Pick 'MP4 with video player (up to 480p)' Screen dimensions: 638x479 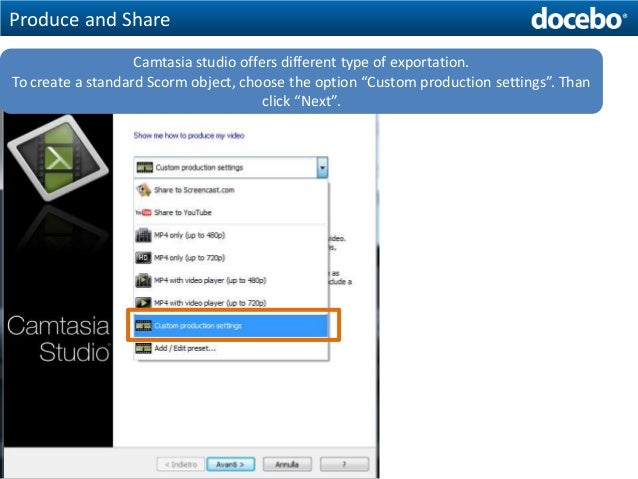pos(231,280)
